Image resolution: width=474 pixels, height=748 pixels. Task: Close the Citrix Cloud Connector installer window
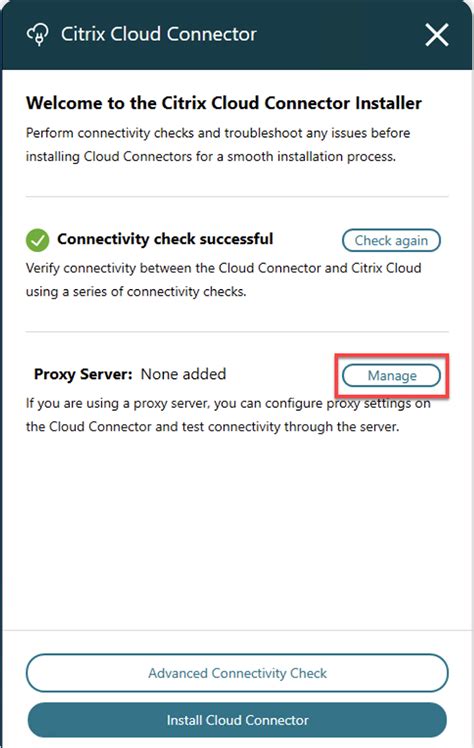[437, 35]
